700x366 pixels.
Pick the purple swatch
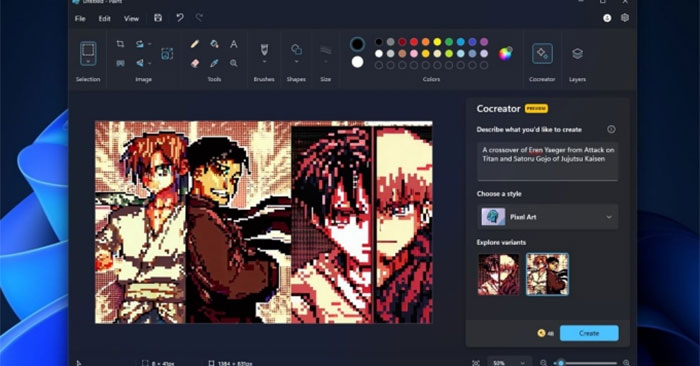point(484,42)
